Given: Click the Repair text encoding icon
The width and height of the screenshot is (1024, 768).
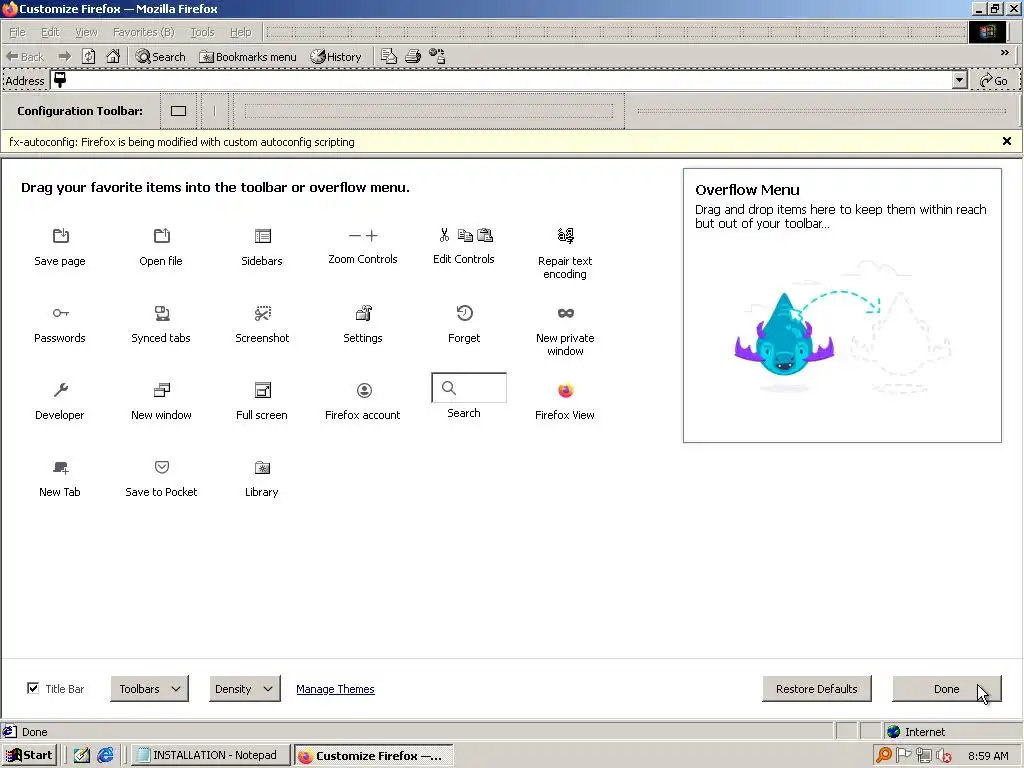Looking at the screenshot, I should point(566,235).
